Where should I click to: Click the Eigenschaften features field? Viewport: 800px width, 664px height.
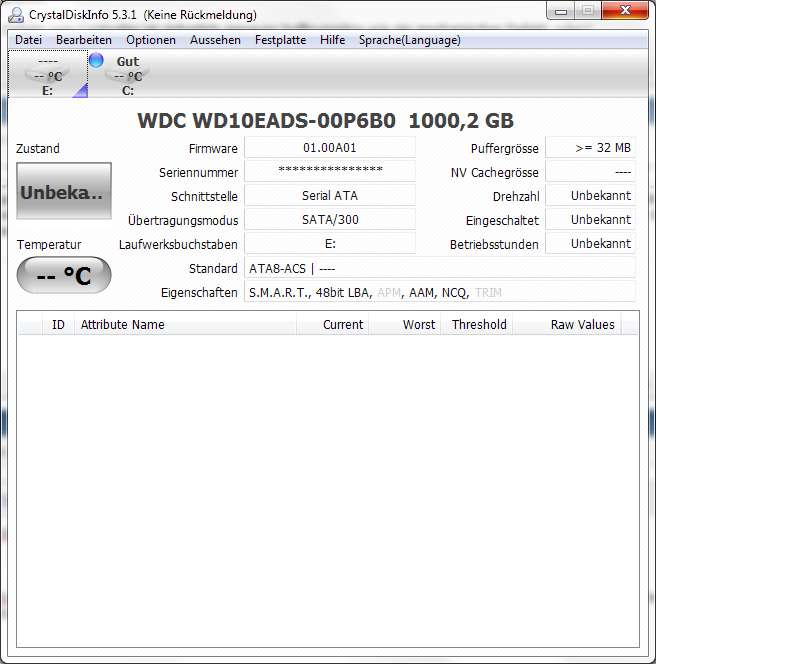coord(440,292)
